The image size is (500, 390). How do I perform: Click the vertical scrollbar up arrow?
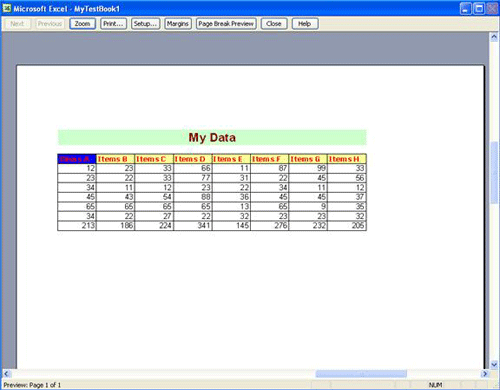494,37
